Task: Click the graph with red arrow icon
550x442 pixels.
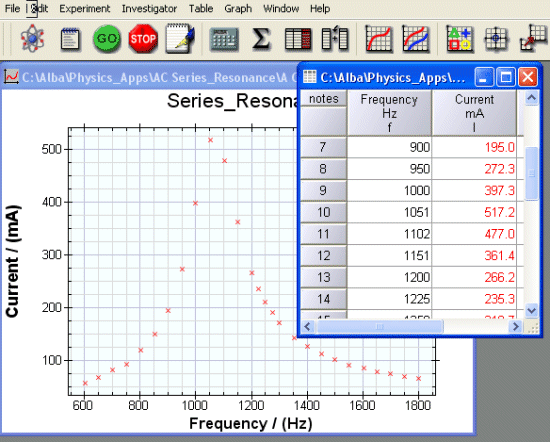Action: (534, 38)
